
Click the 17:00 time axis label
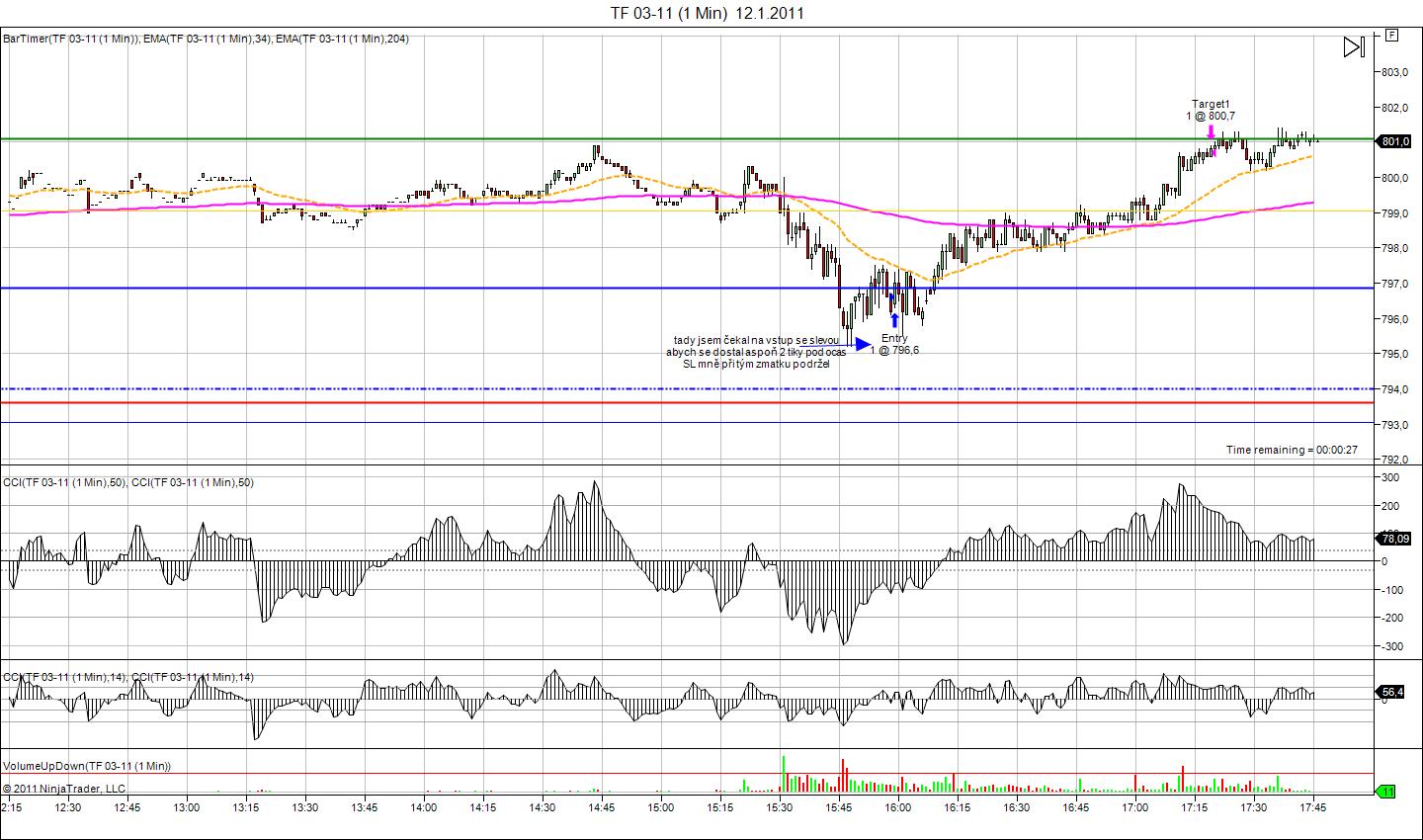[x=1135, y=807]
